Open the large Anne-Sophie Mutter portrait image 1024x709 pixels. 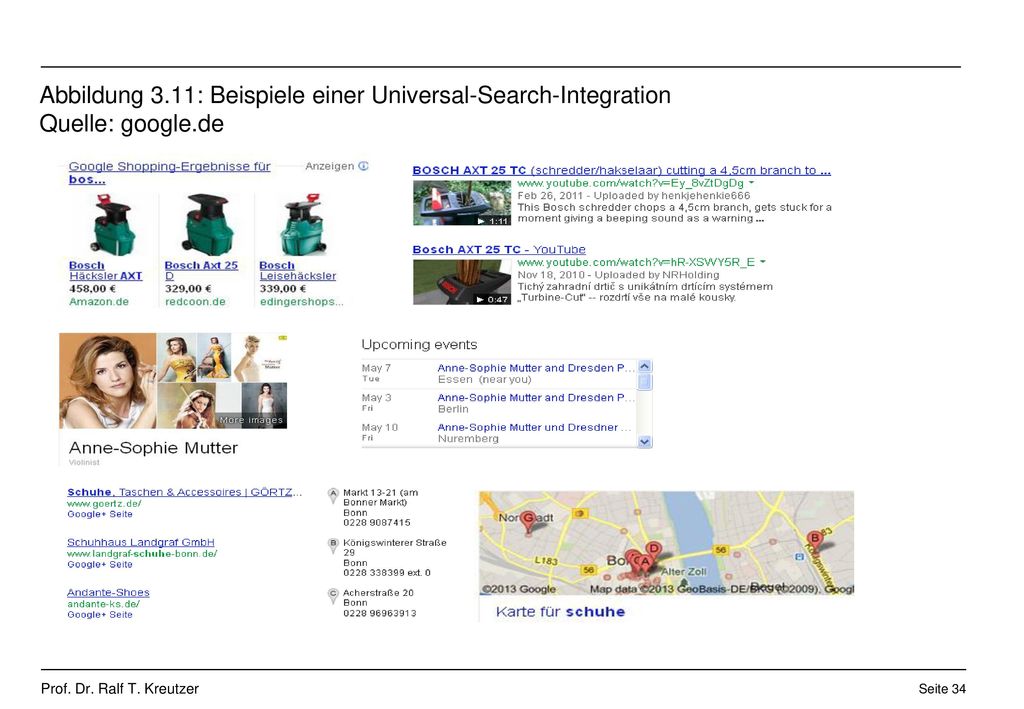108,381
